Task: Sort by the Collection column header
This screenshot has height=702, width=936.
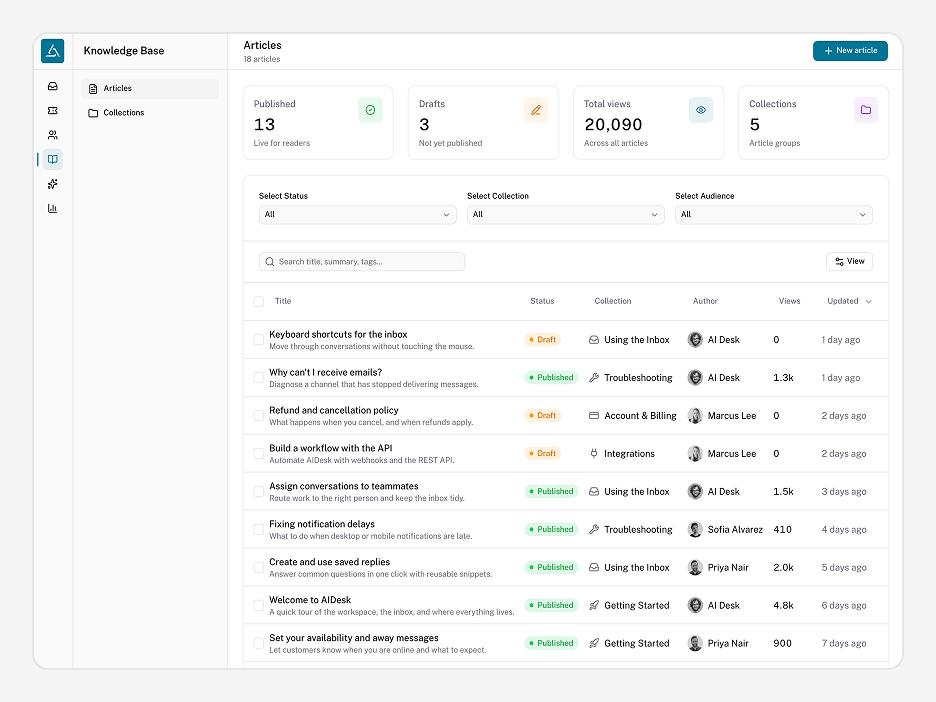Action: (x=612, y=301)
